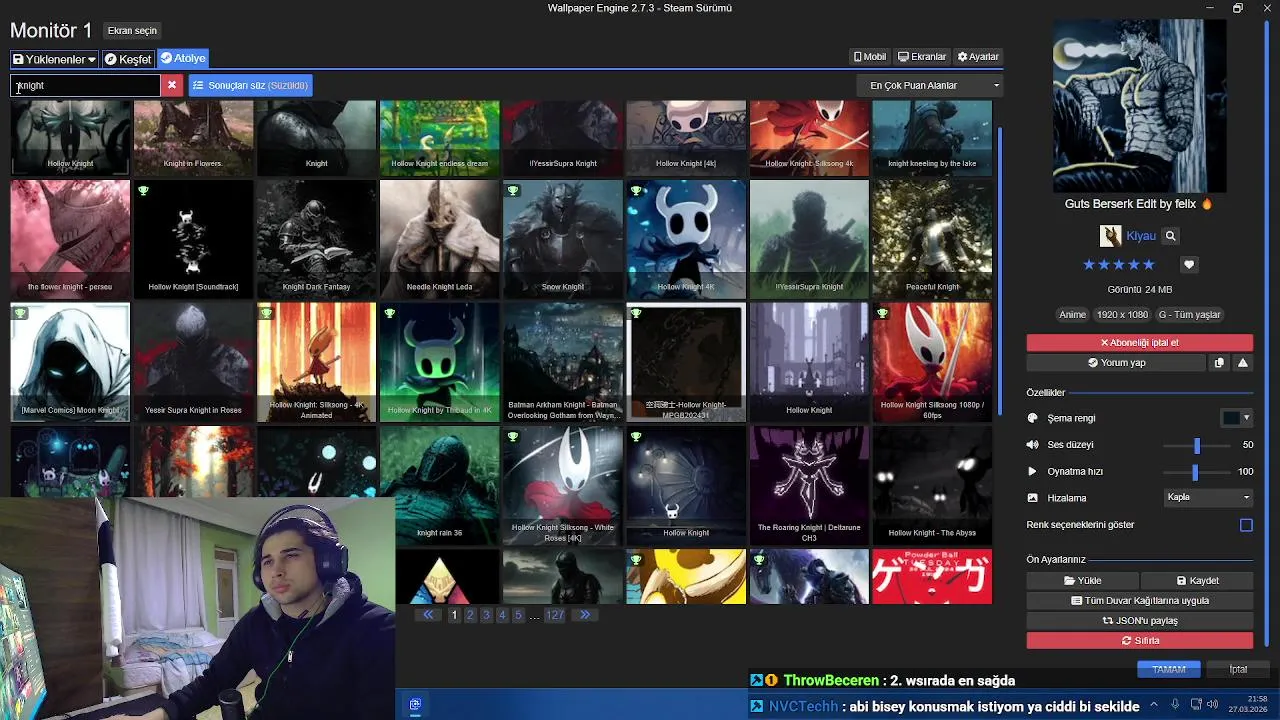
Task: Clear the search box with the red X
Action: (x=172, y=85)
